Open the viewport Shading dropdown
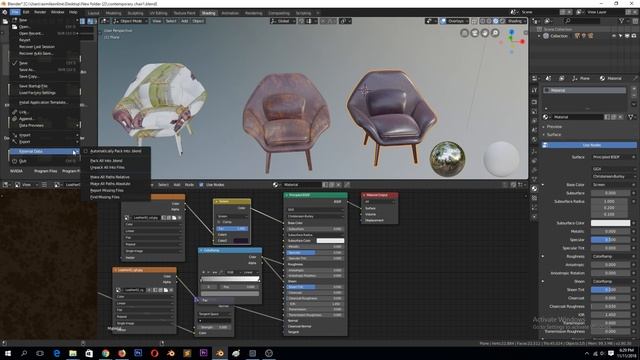 coord(516,21)
